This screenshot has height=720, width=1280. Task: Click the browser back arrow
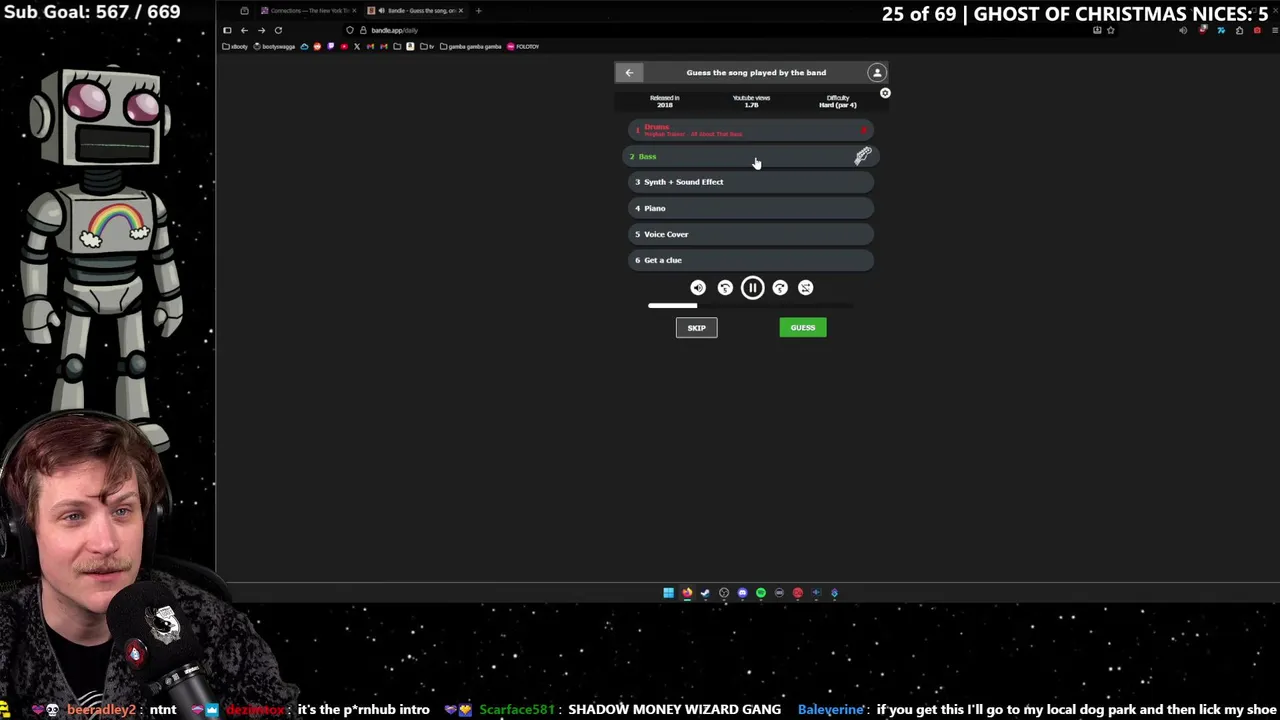click(x=244, y=30)
